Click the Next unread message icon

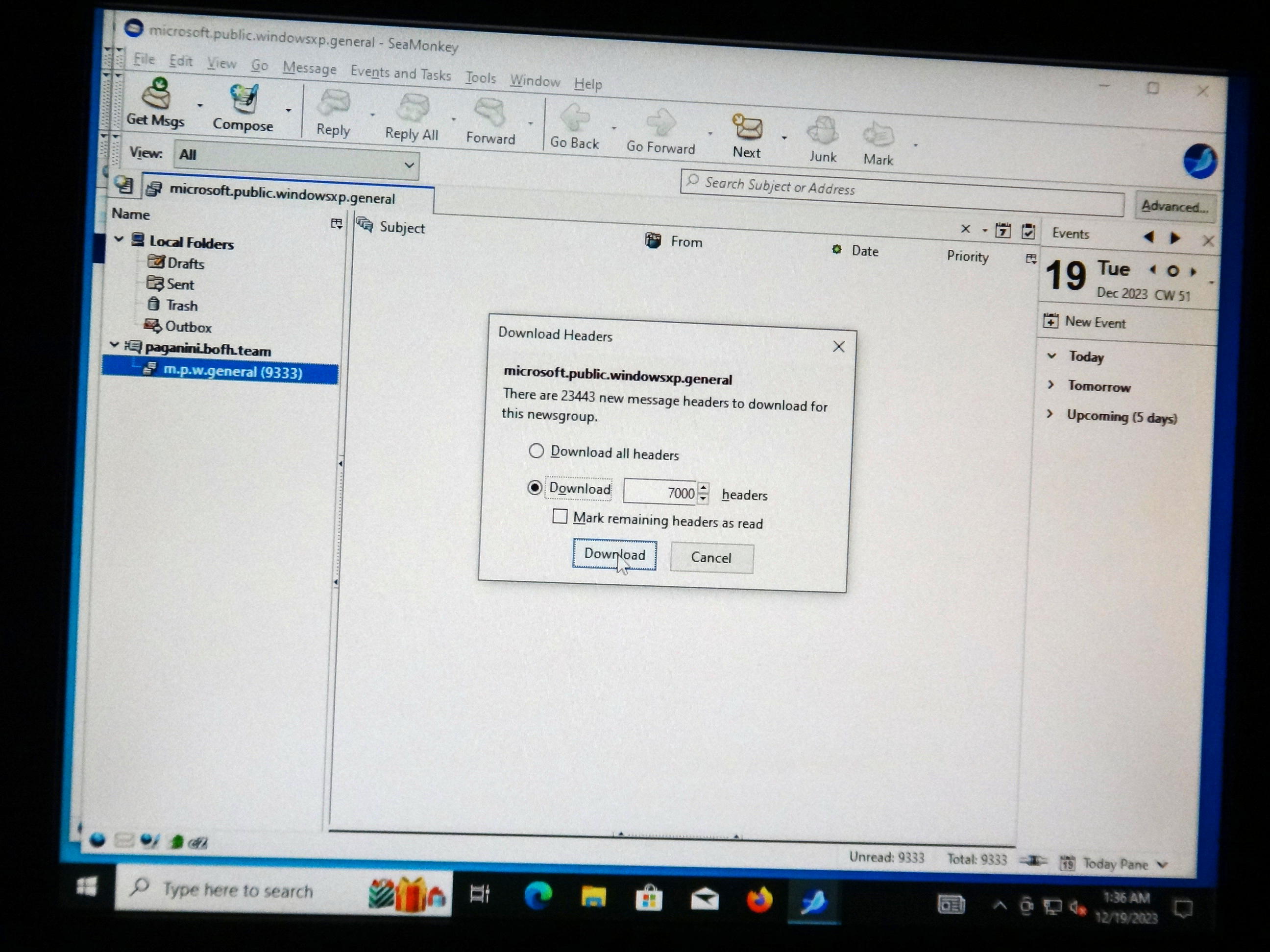(747, 127)
